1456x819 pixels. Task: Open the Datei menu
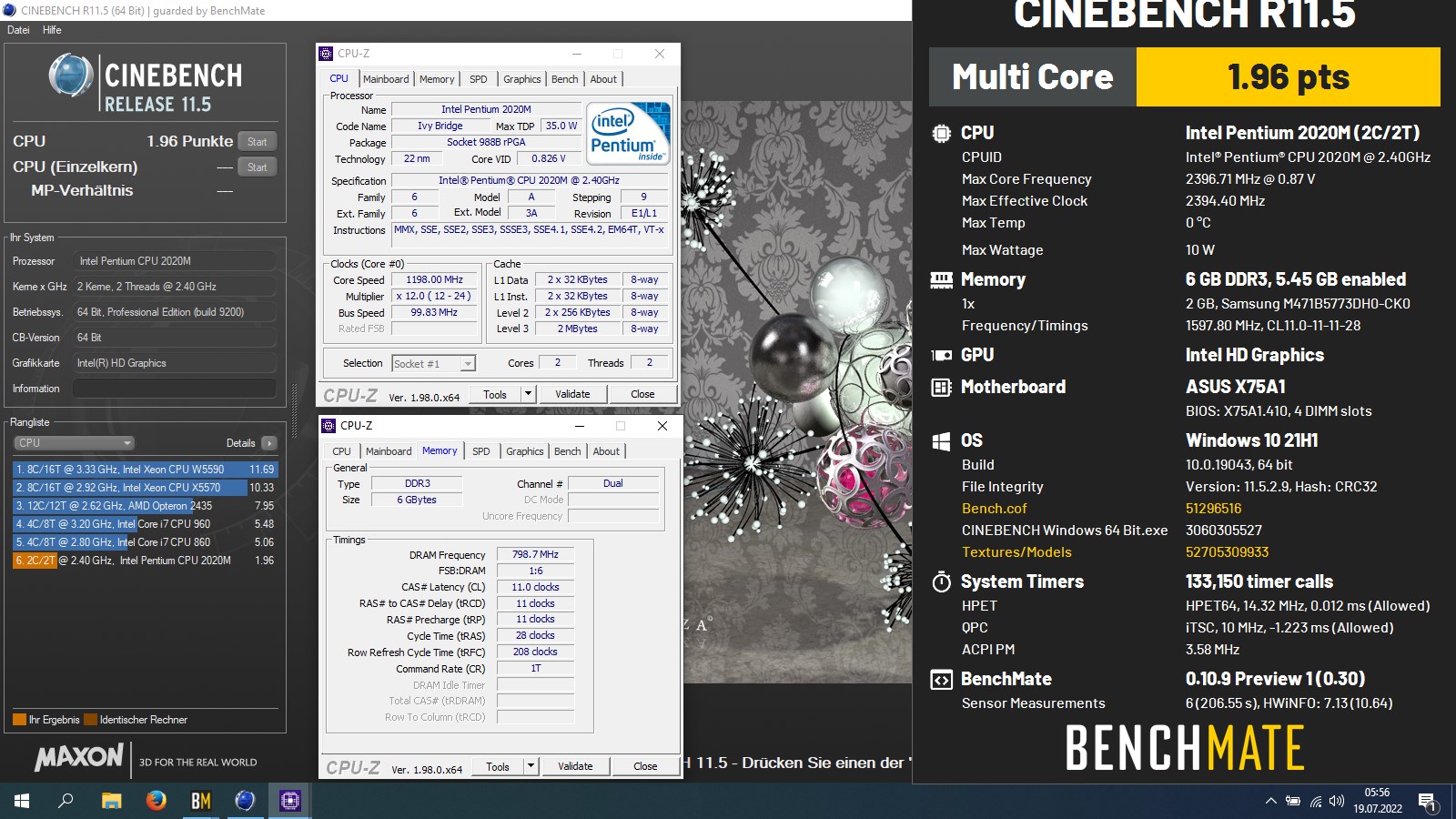click(18, 30)
